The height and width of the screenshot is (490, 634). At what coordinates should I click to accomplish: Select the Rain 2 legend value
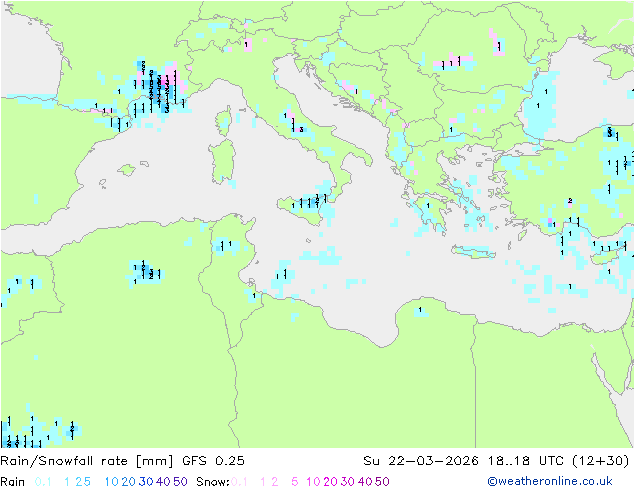coord(78,482)
